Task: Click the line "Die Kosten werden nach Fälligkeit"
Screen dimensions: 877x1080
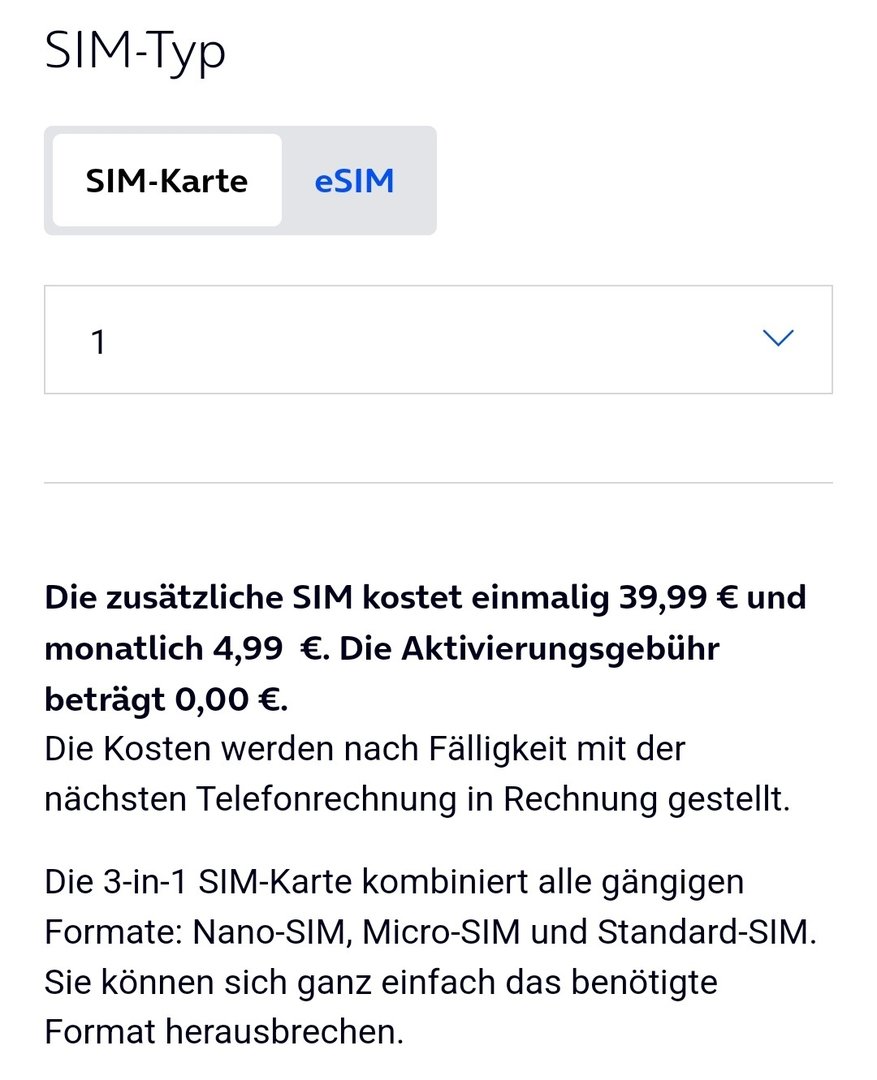Action: point(365,749)
